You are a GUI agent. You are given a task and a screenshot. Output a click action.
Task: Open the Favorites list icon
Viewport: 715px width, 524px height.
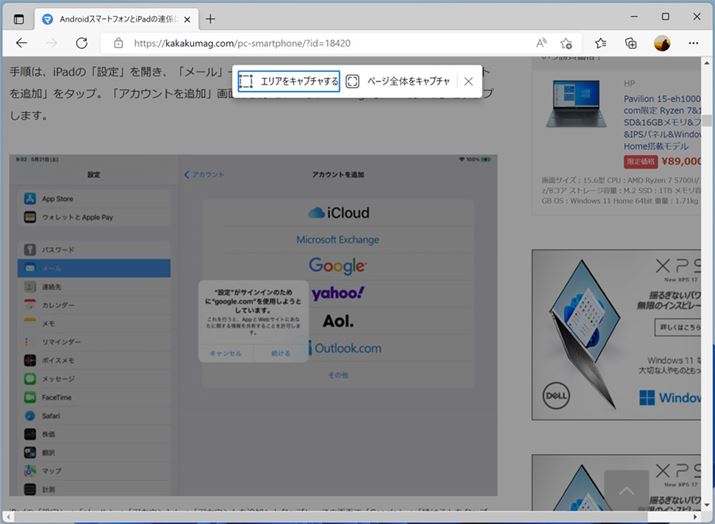click(x=601, y=43)
